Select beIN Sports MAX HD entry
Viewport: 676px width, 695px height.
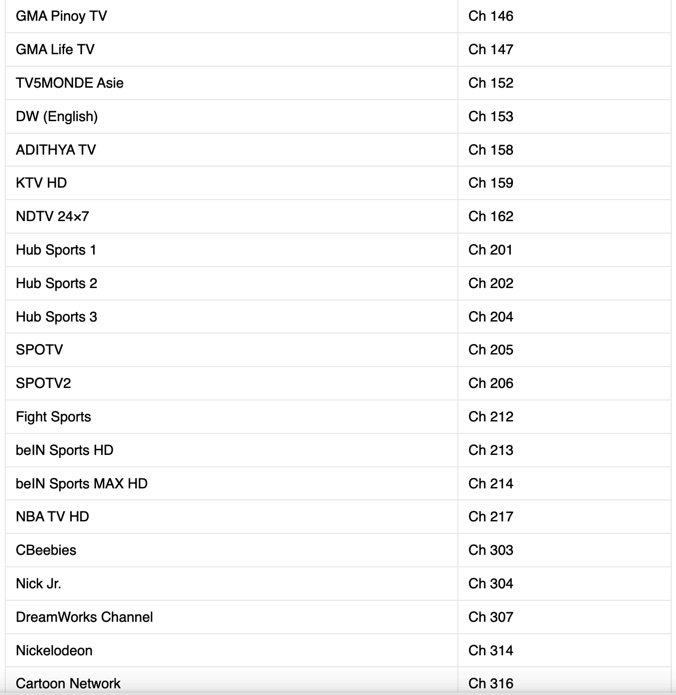click(x=338, y=484)
